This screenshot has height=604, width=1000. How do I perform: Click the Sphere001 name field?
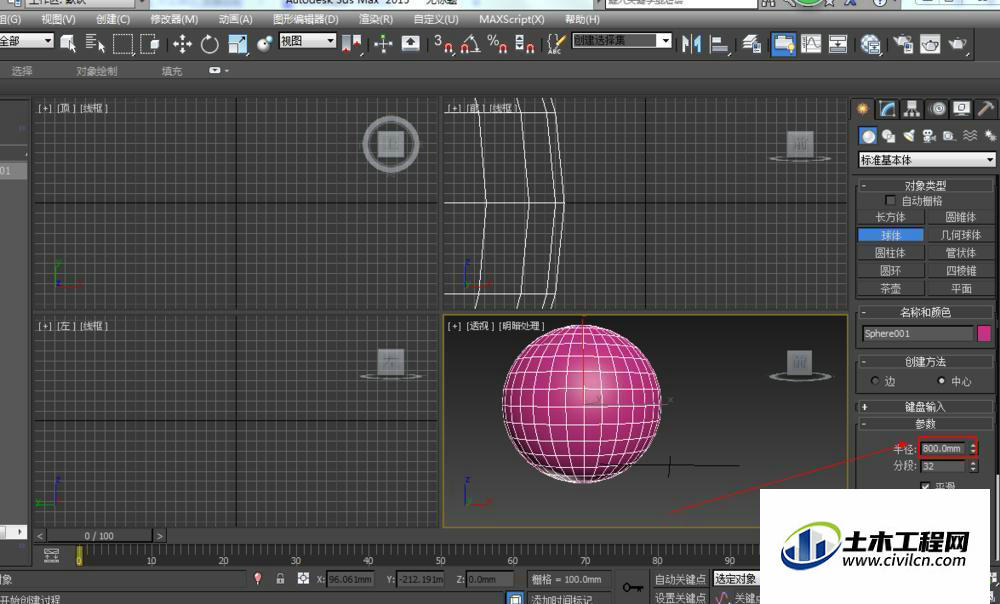918,333
